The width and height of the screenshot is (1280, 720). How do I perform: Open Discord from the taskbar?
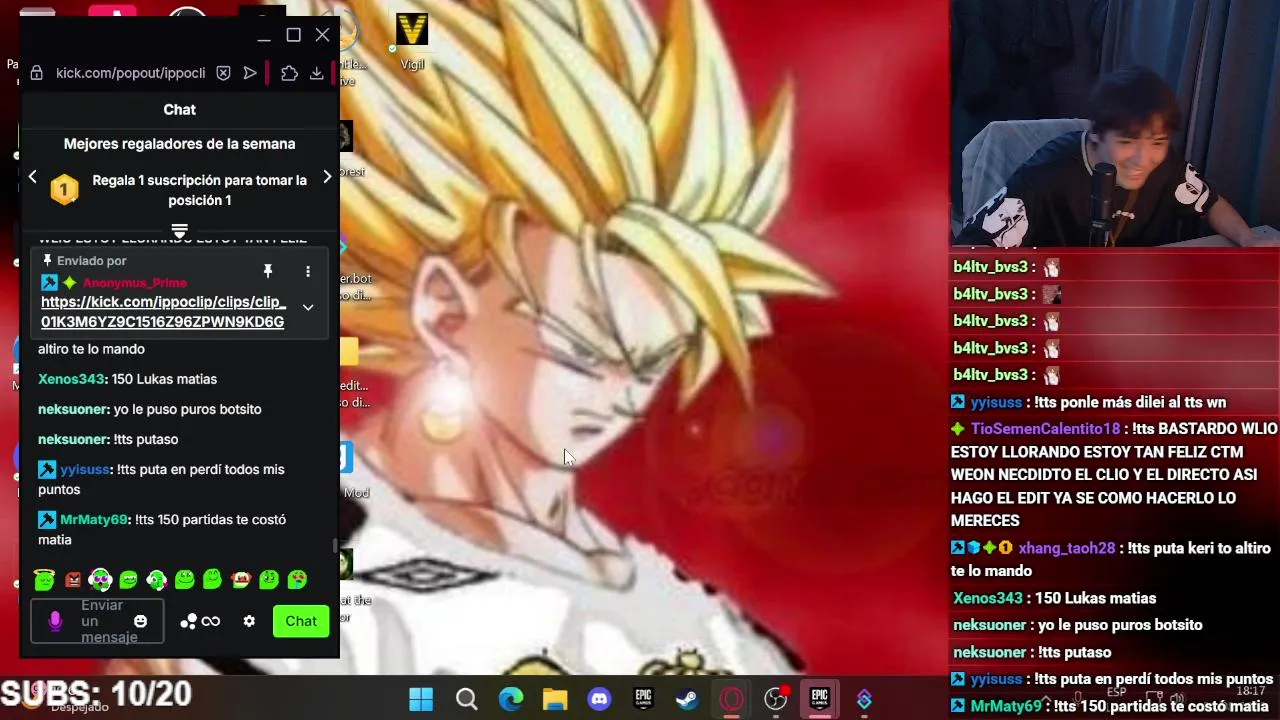[x=599, y=699]
